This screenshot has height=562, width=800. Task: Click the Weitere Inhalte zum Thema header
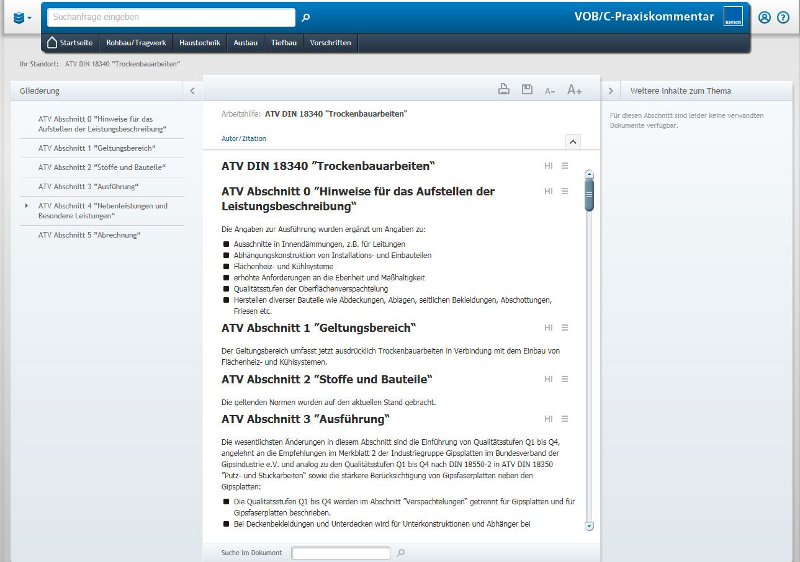[680, 91]
